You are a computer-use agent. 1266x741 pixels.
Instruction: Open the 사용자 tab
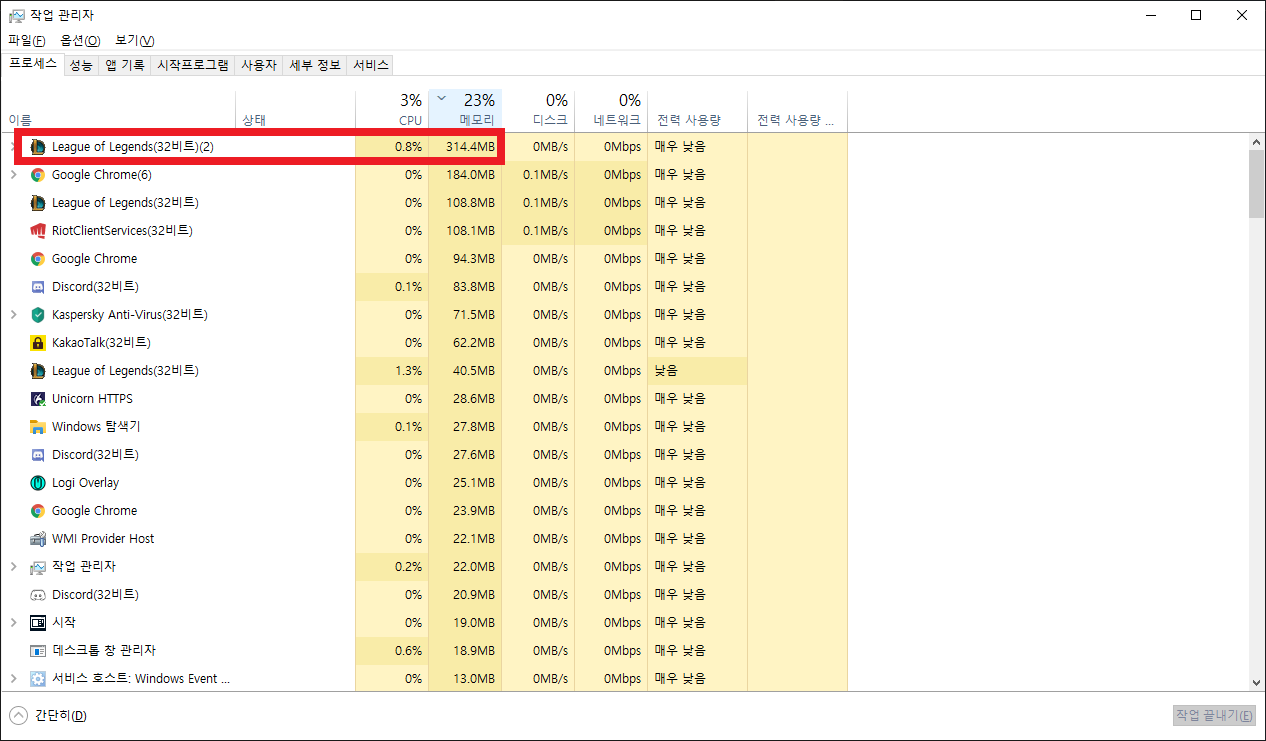coord(259,65)
